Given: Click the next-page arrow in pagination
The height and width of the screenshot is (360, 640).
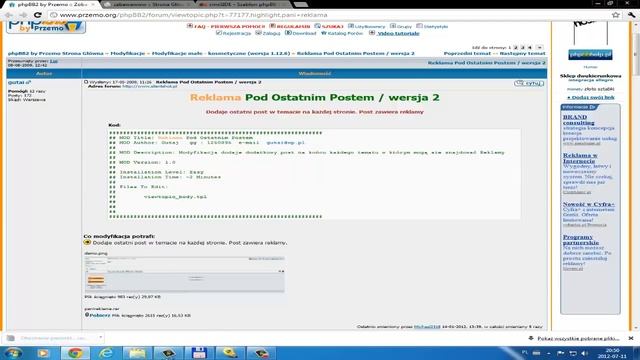Looking at the screenshot, I should click(x=540, y=48).
